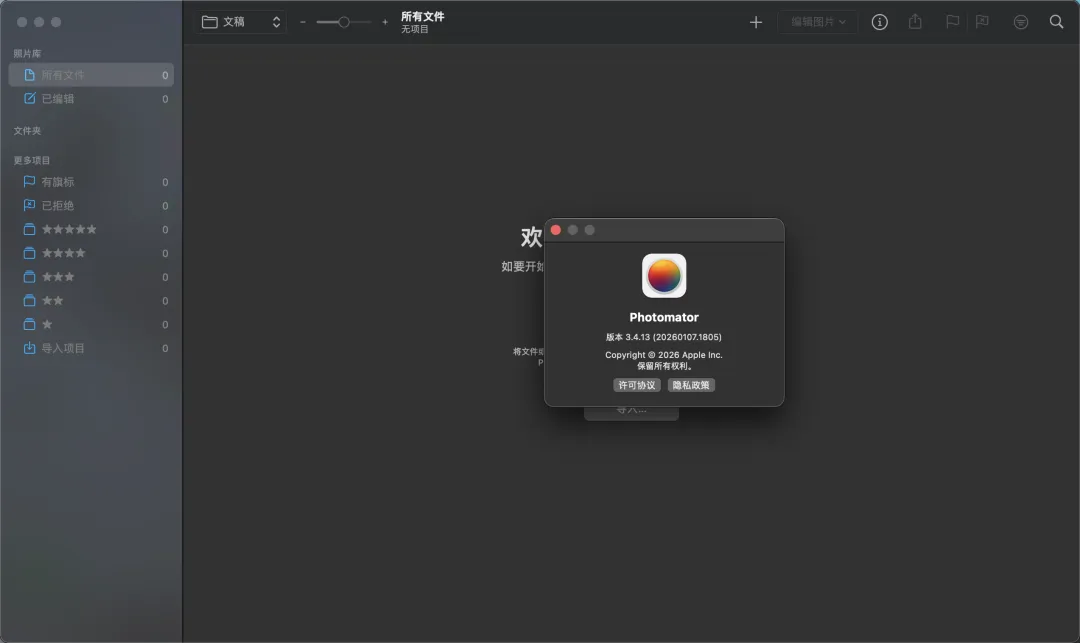Viewport: 1080px width, 643px height.
Task: Click the share icon in toolbar
Action: [x=915, y=22]
